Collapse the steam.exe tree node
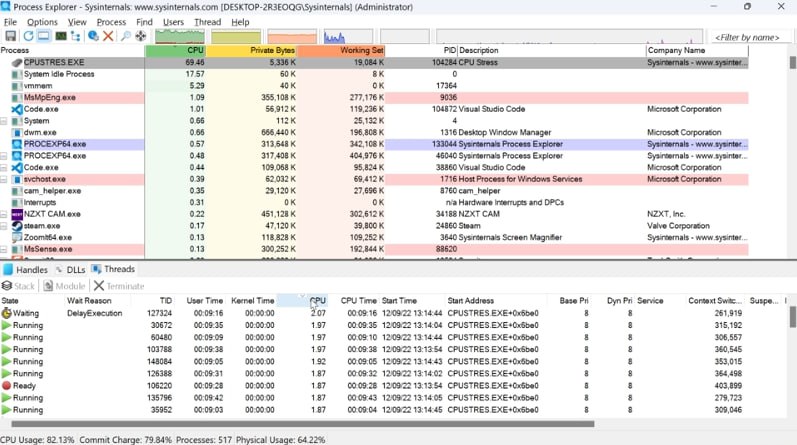797x445 pixels. [x=4, y=226]
